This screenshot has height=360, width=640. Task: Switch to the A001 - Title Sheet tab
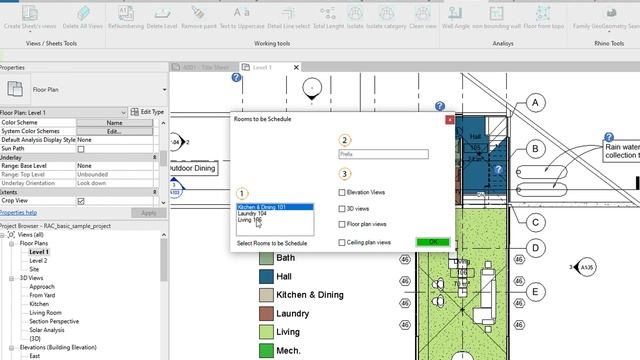(x=204, y=67)
